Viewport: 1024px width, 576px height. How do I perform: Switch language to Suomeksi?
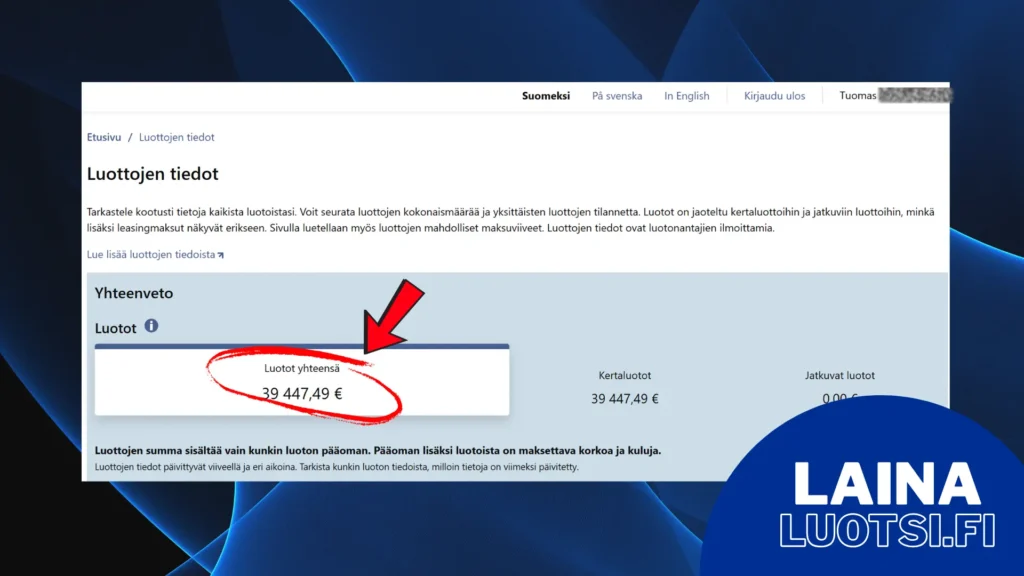coord(546,96)
